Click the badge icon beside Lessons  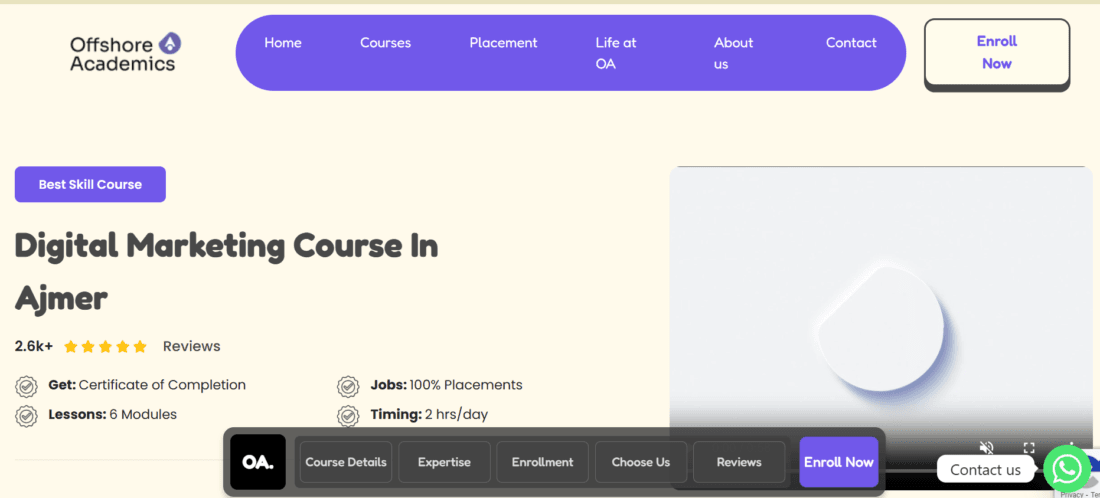(26, 415)
